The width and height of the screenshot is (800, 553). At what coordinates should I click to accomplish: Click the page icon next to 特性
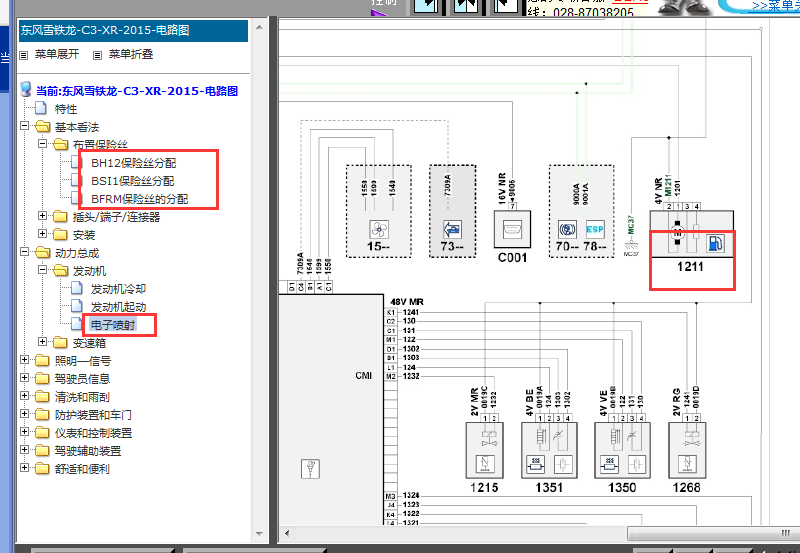click(x=41, y=108)
